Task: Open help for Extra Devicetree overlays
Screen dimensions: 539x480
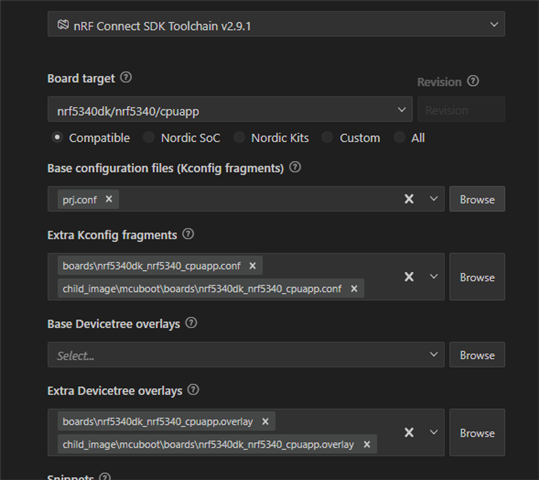Action: pos(193,390)
